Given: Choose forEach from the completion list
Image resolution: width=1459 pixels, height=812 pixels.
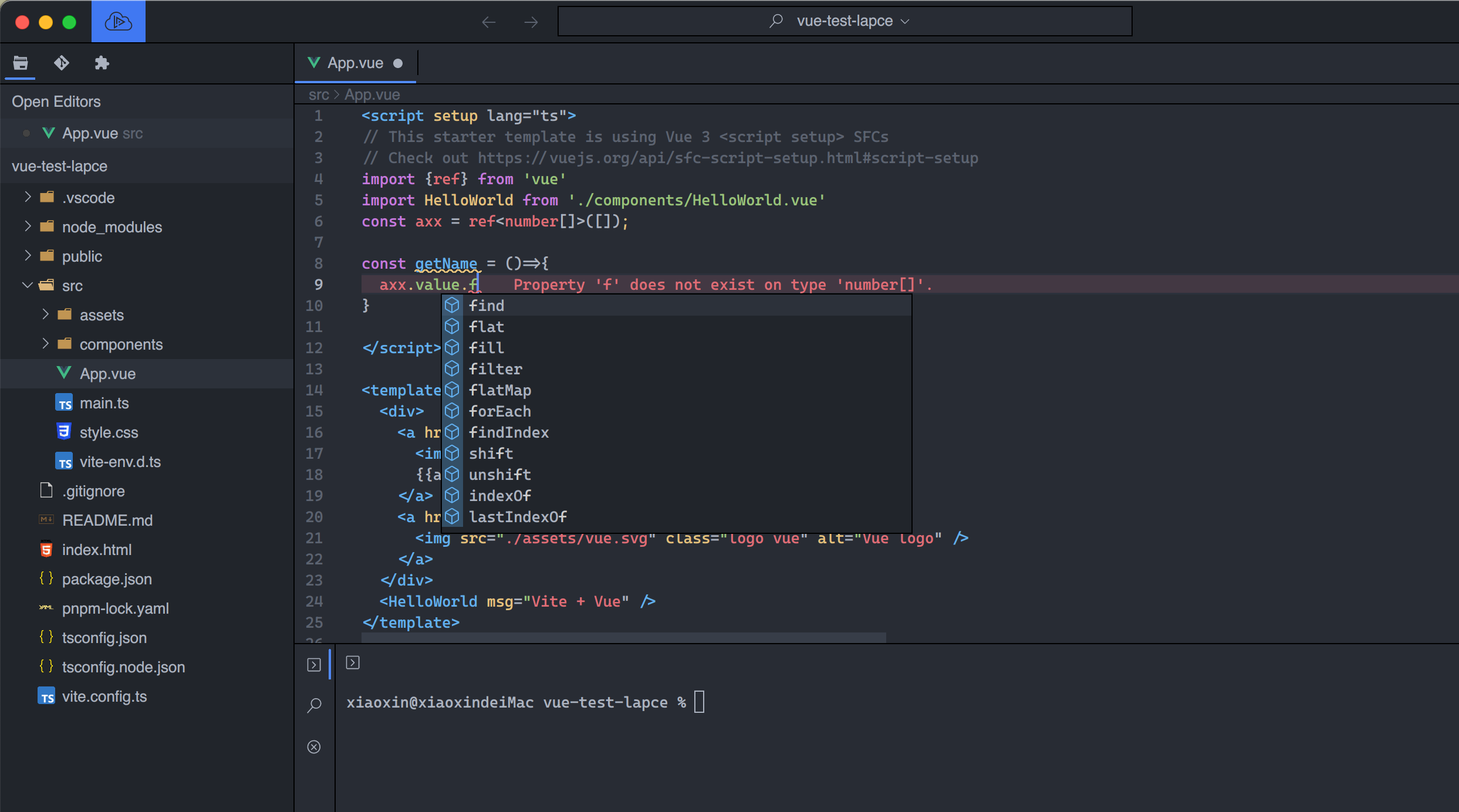Looking at the screenshot, I should (499, 411).
